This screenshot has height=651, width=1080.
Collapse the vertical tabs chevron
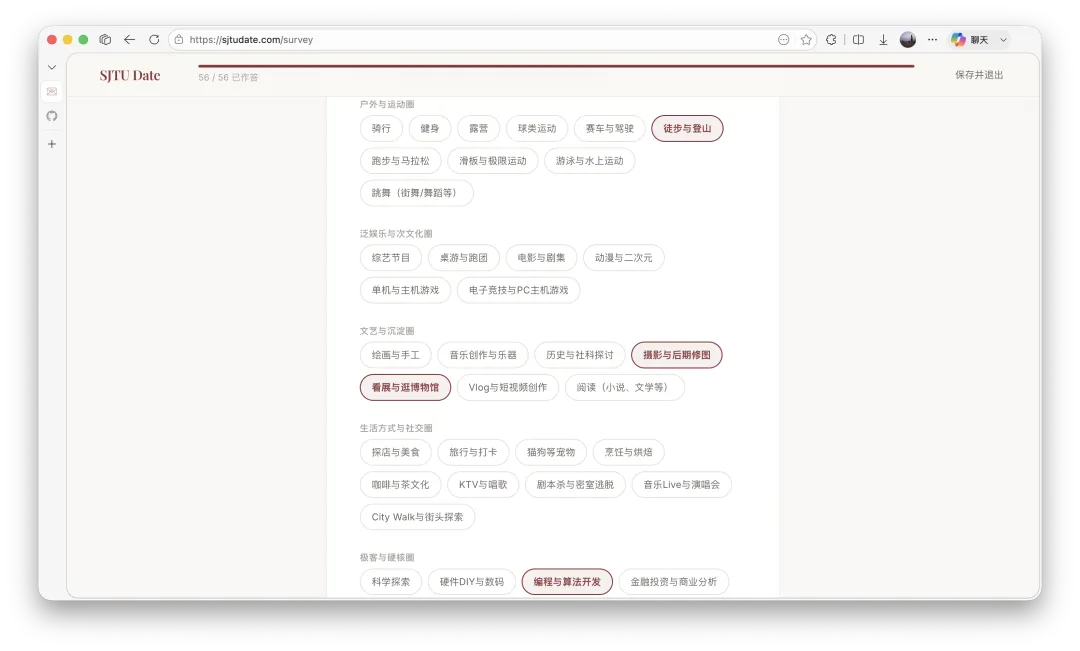[52, 67]
